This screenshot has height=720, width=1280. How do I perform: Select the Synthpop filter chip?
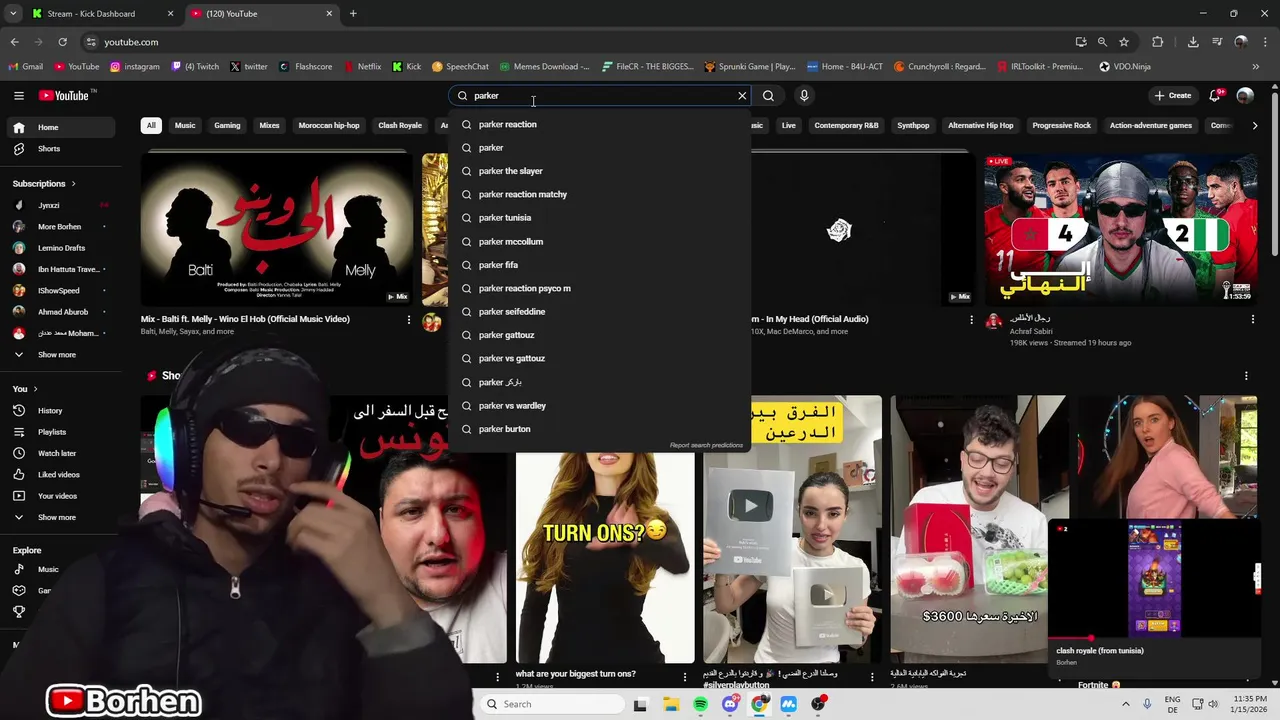pyautogui.click(x=913, y=125)
